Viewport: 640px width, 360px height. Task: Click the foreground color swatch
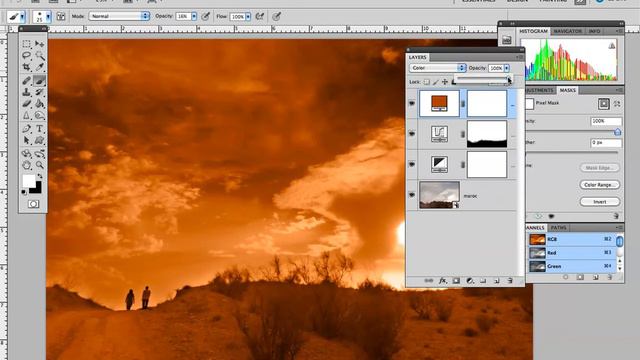point(29,181)
